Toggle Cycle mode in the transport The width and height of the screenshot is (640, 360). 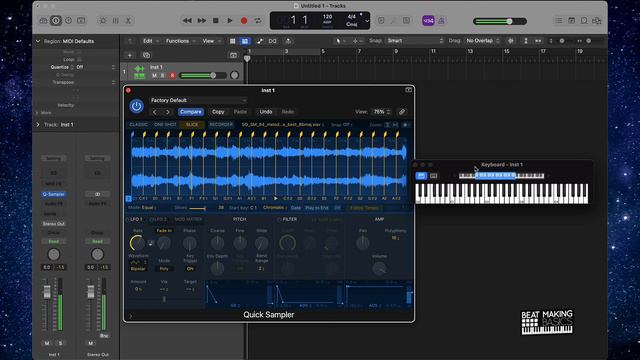pyautogui.click(x=258, y=20)
